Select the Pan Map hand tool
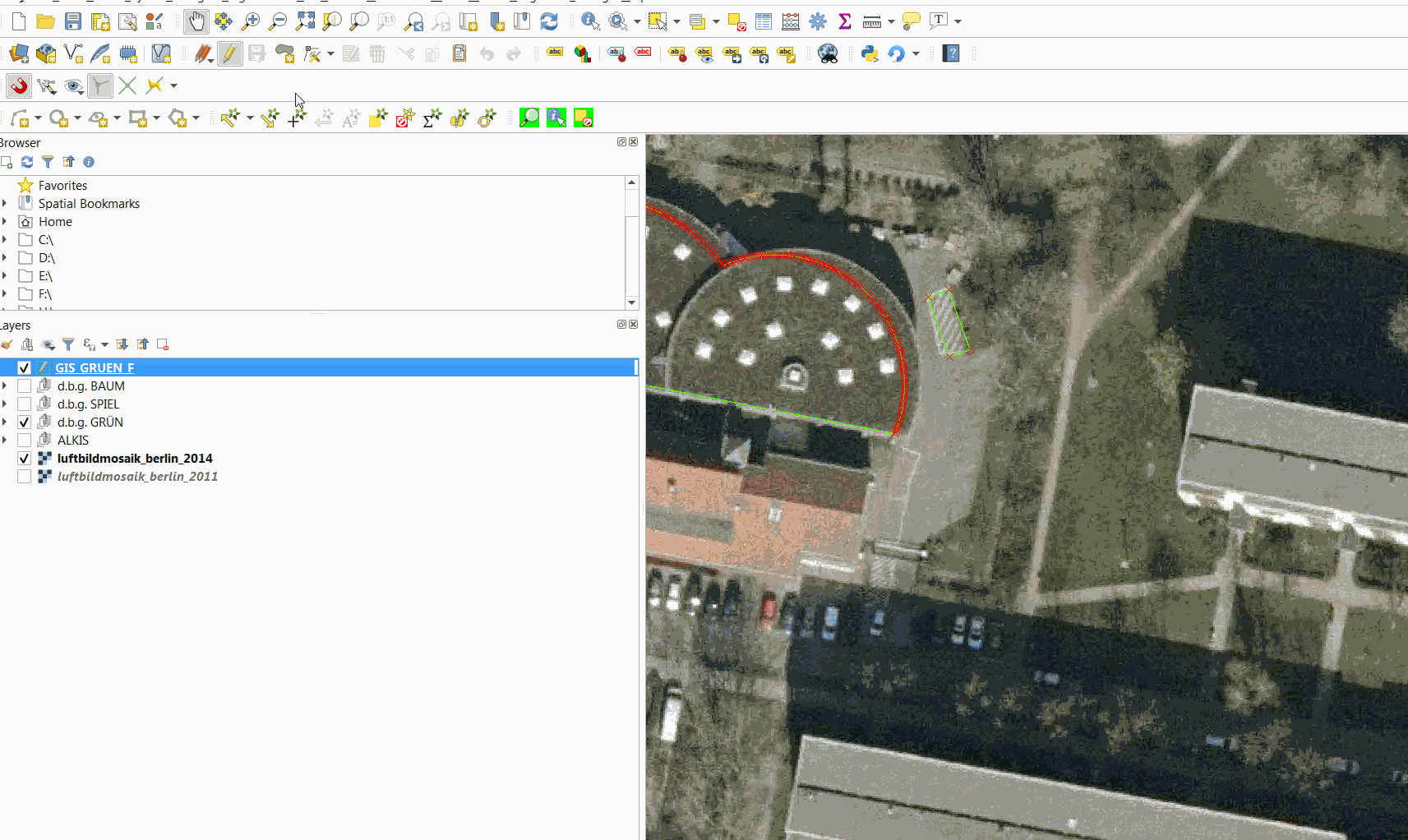This screenshot has width=1408, height=840. point(196,21)
